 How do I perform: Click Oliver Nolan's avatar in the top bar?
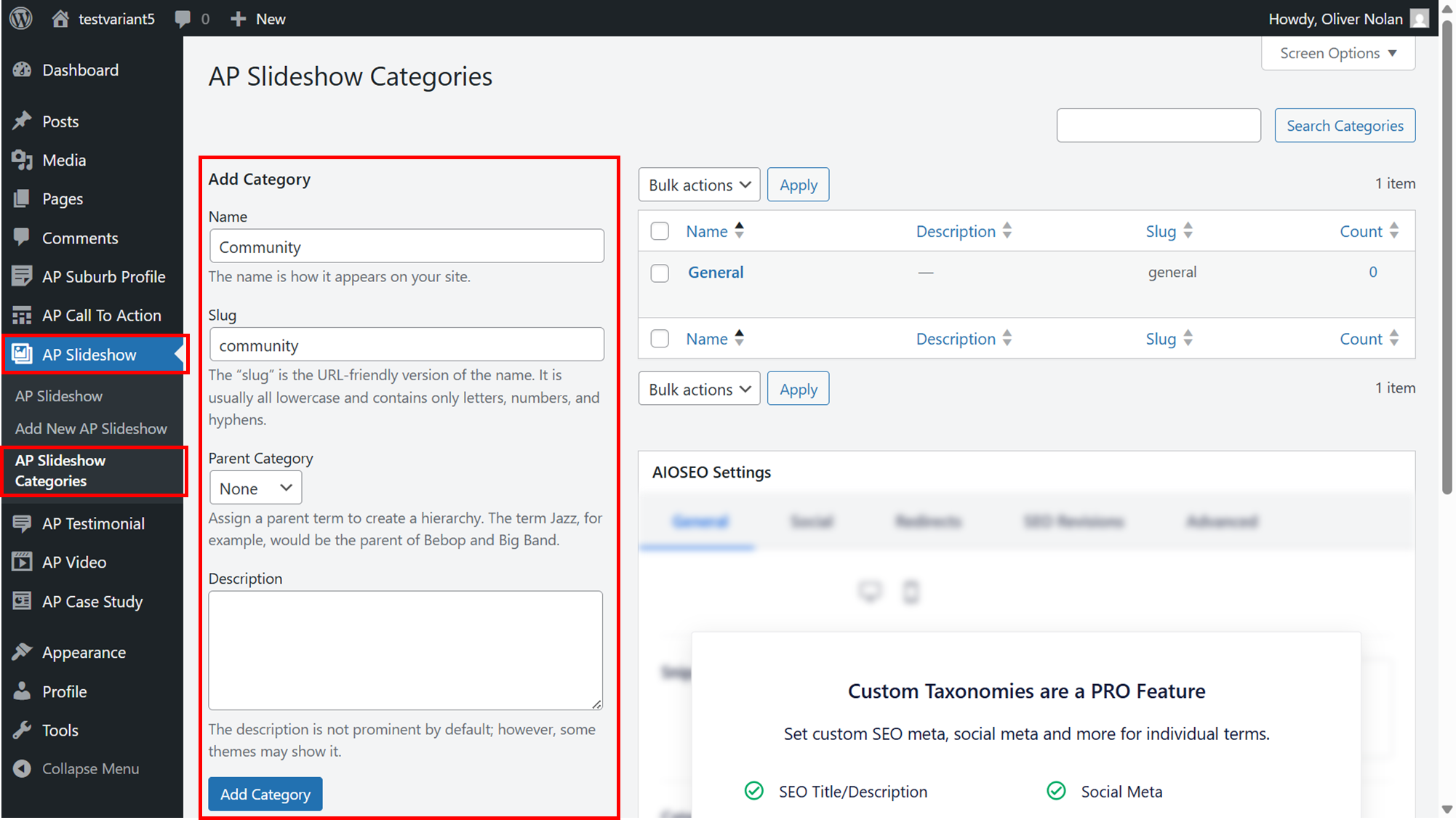(1419, 18)
